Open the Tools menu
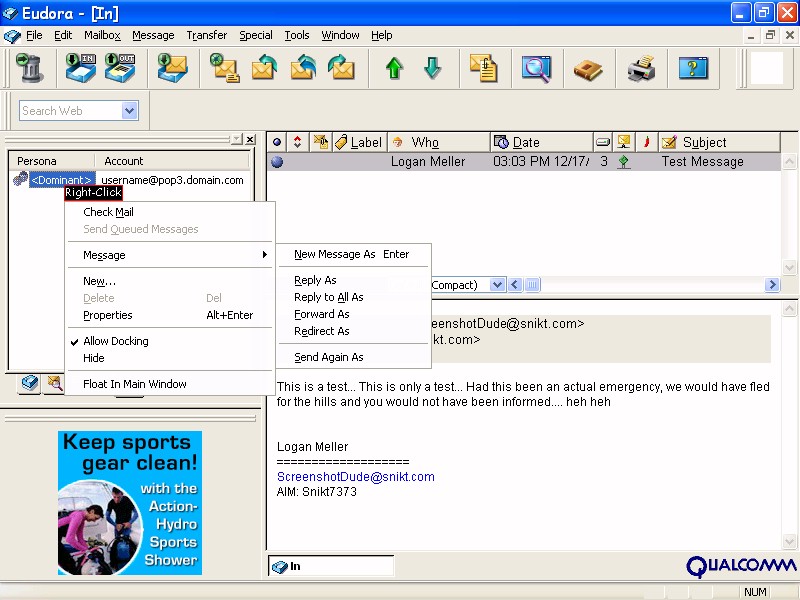 click(x=296, y=35)
